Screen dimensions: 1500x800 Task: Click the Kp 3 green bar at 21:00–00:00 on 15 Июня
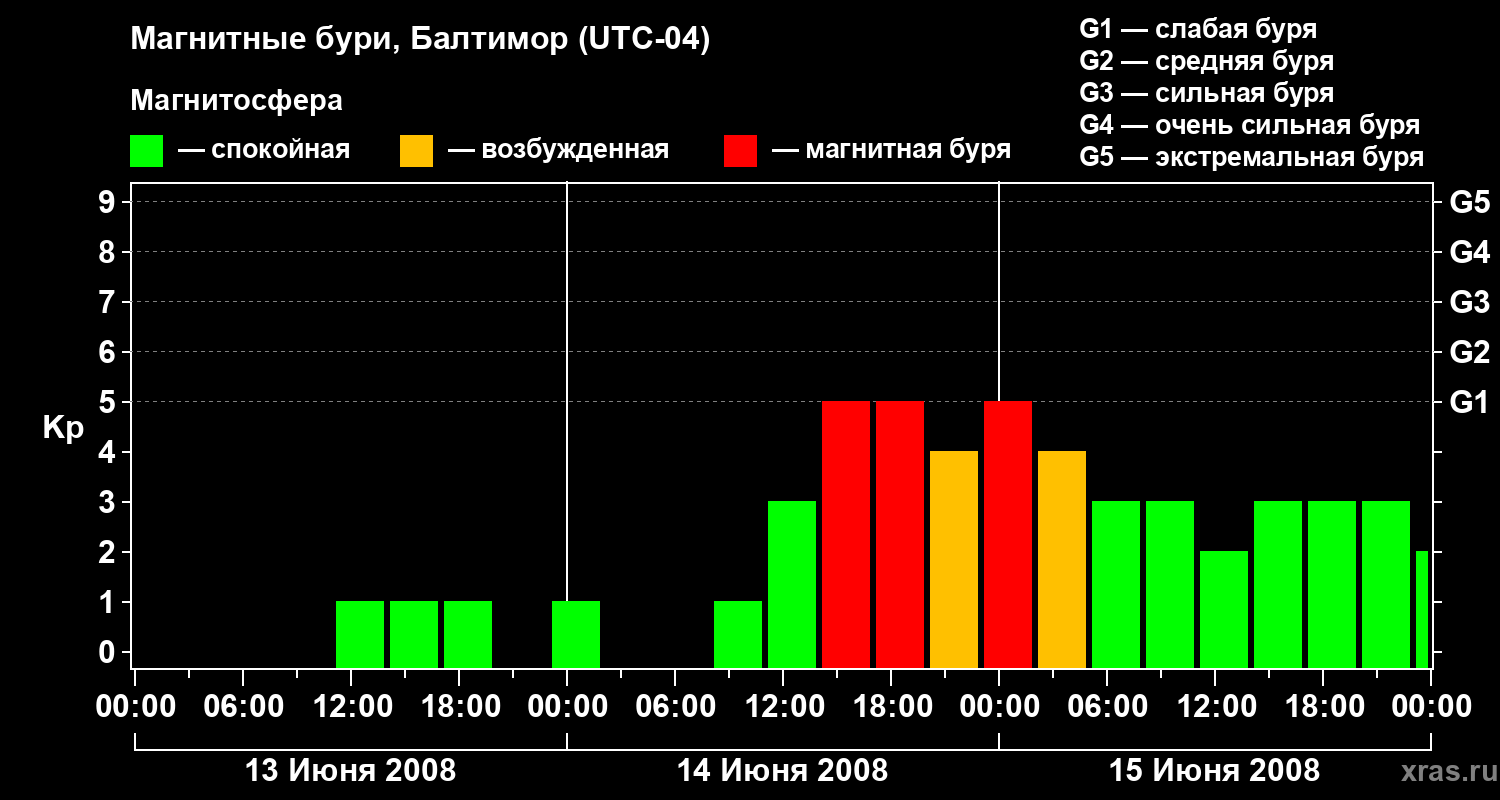1386,584
